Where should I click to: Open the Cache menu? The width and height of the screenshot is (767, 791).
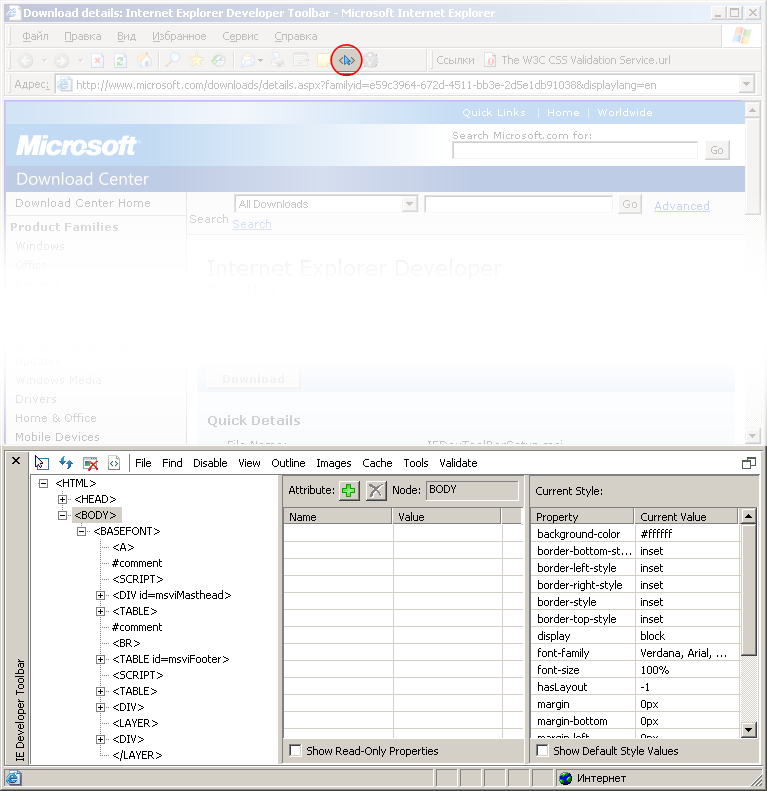coord(377,463)
